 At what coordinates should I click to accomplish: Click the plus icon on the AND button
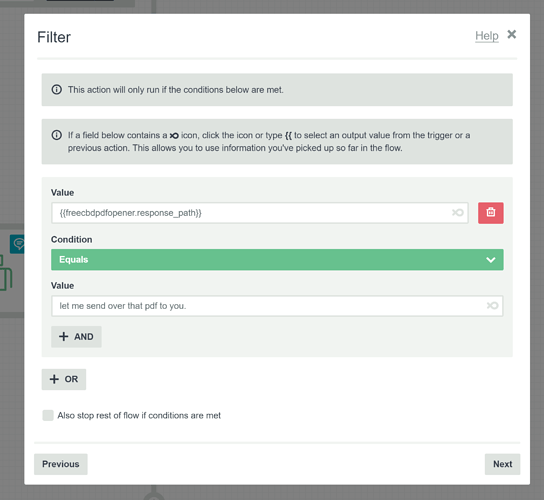[63, 337]
